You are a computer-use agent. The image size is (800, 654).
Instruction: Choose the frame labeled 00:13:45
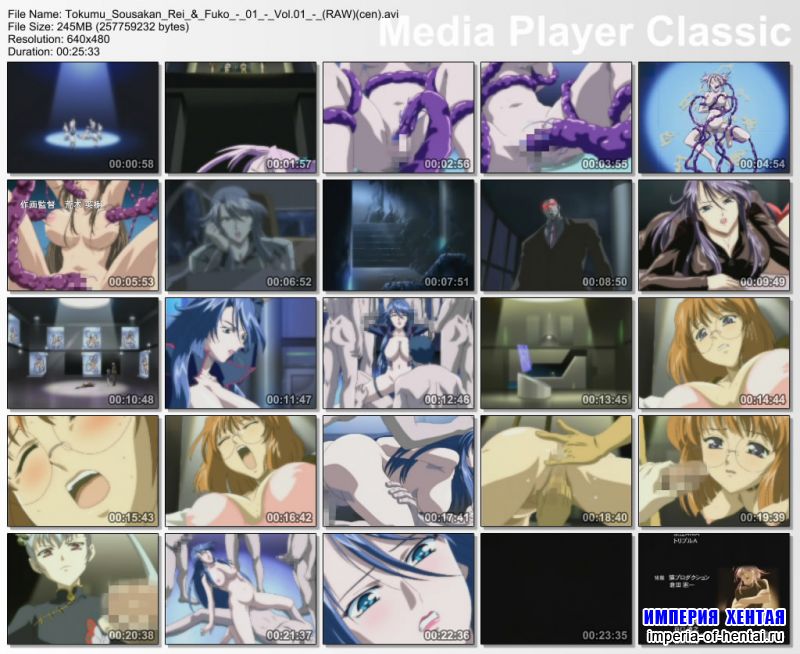(556, 354)
